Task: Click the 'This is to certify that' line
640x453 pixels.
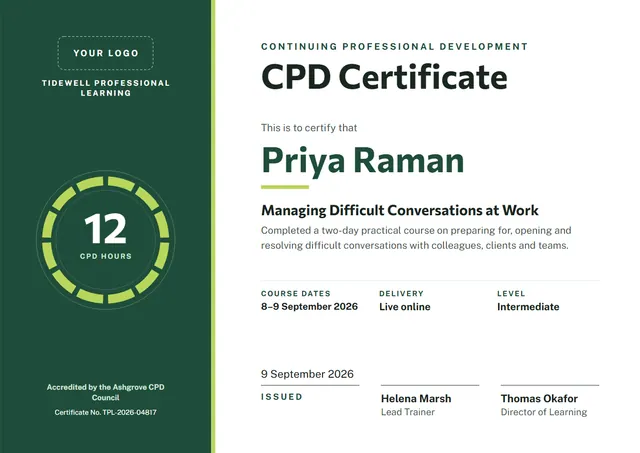Action: (309, 128)
